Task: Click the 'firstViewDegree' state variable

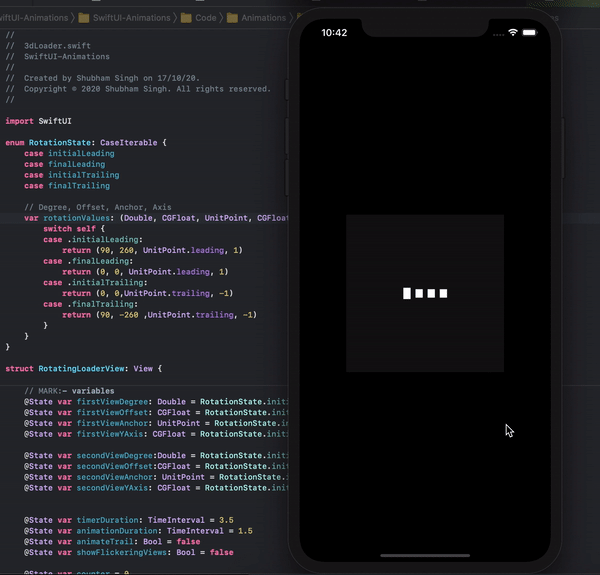Action: point(112,402)
